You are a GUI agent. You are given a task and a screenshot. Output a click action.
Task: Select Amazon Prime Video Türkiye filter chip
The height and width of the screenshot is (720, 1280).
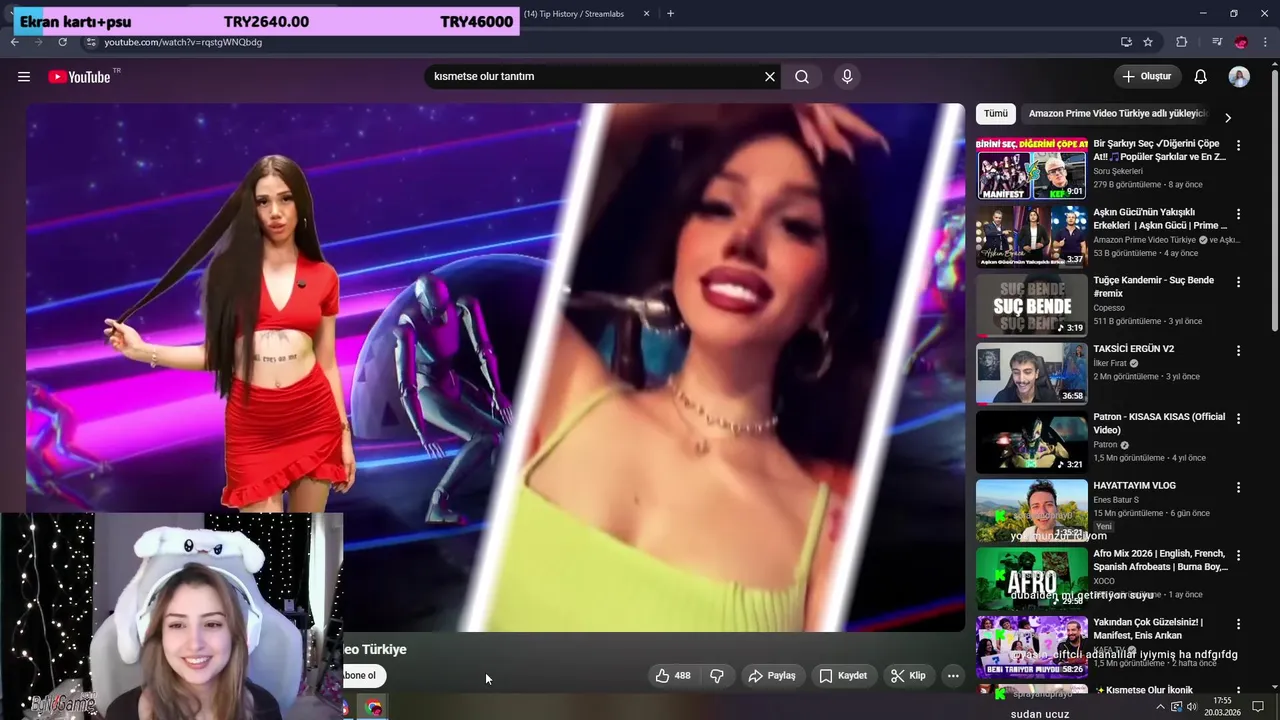[1118, 114]
